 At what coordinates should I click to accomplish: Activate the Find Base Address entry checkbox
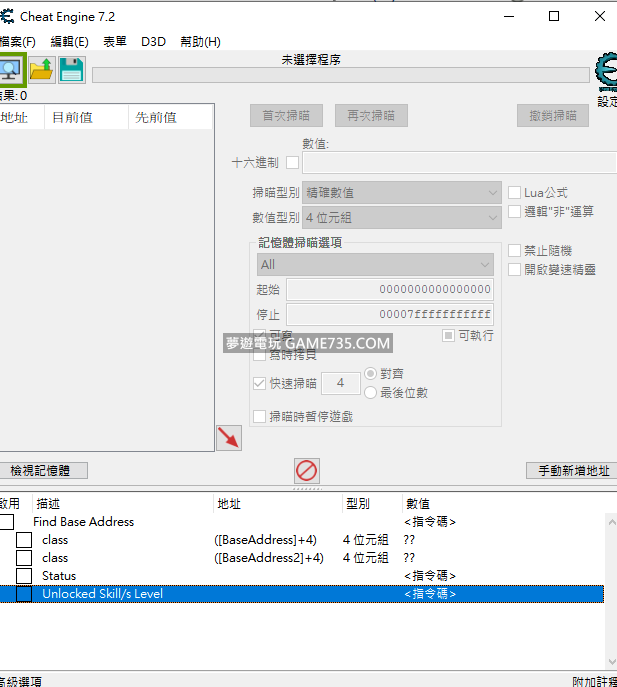point(7,521)
